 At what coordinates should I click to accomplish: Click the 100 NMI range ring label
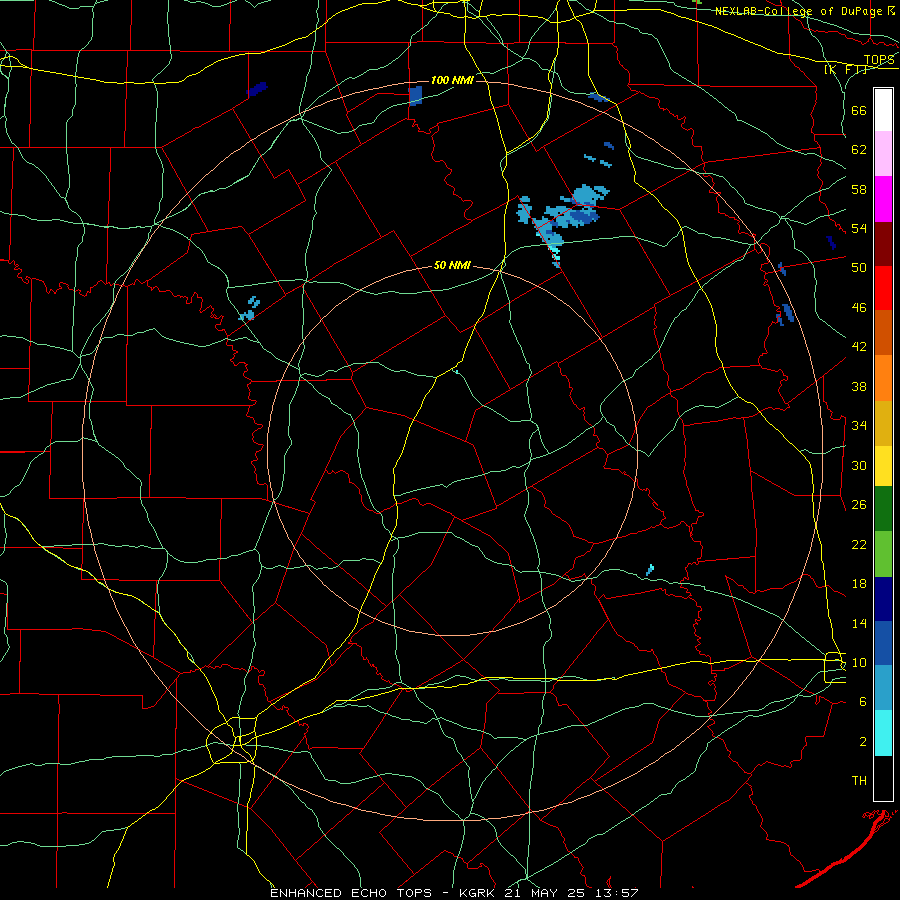tap(452, 80)
